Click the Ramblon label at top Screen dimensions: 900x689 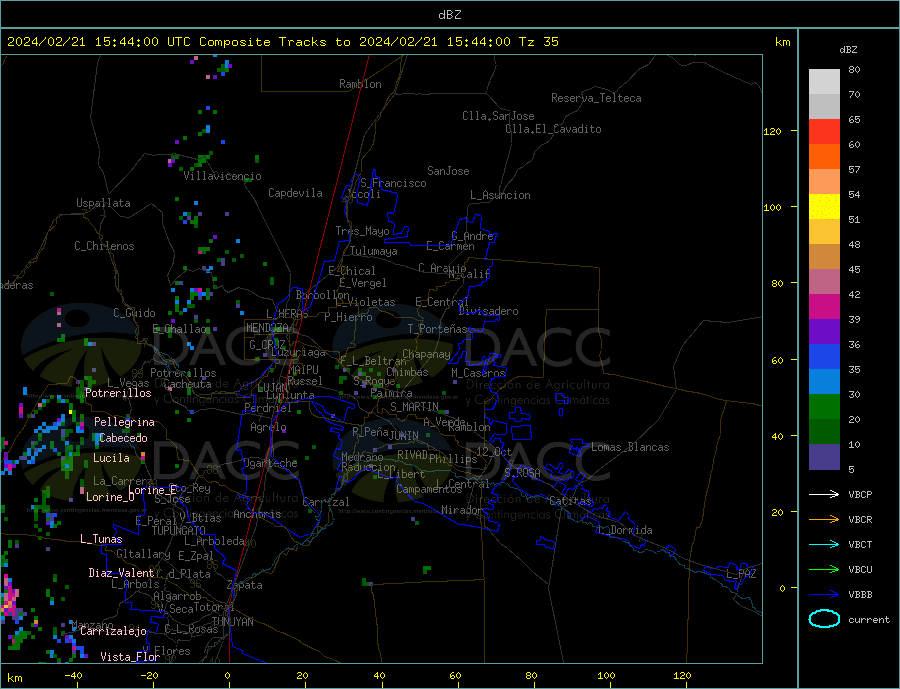tap(360, 84)
